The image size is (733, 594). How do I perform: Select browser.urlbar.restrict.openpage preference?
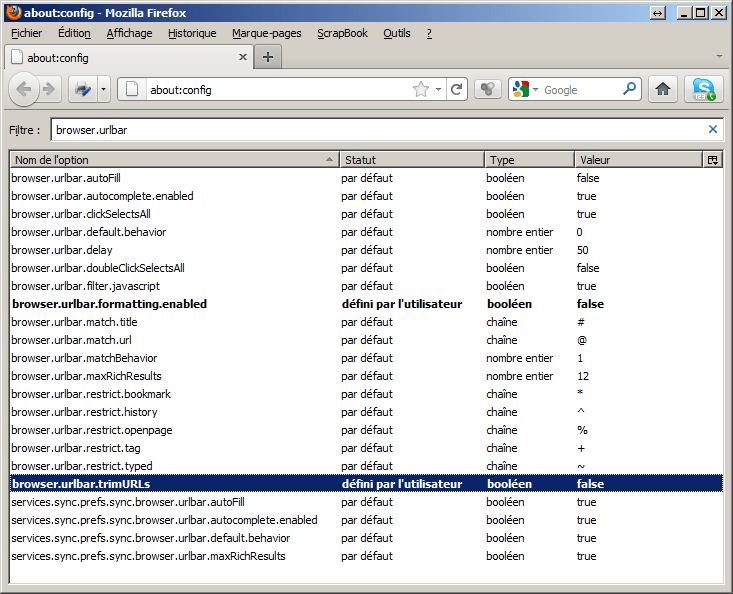coord(366,430)
